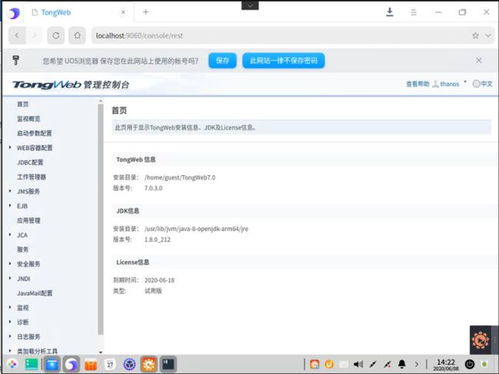Open the orange gear settings taskbar icon
The image size is (499, 374).
pyautogui.click(x=149, y=364)
